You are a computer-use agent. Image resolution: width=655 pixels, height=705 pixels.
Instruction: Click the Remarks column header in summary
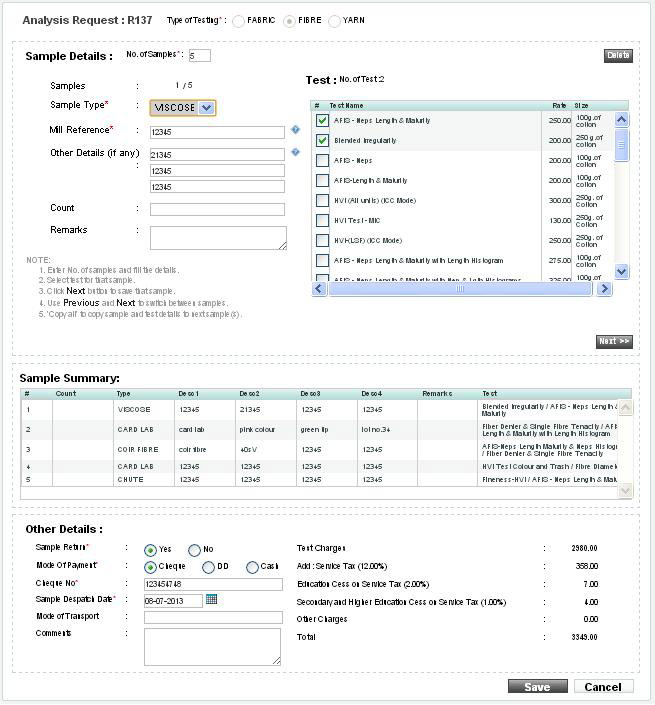click(437, 393)
